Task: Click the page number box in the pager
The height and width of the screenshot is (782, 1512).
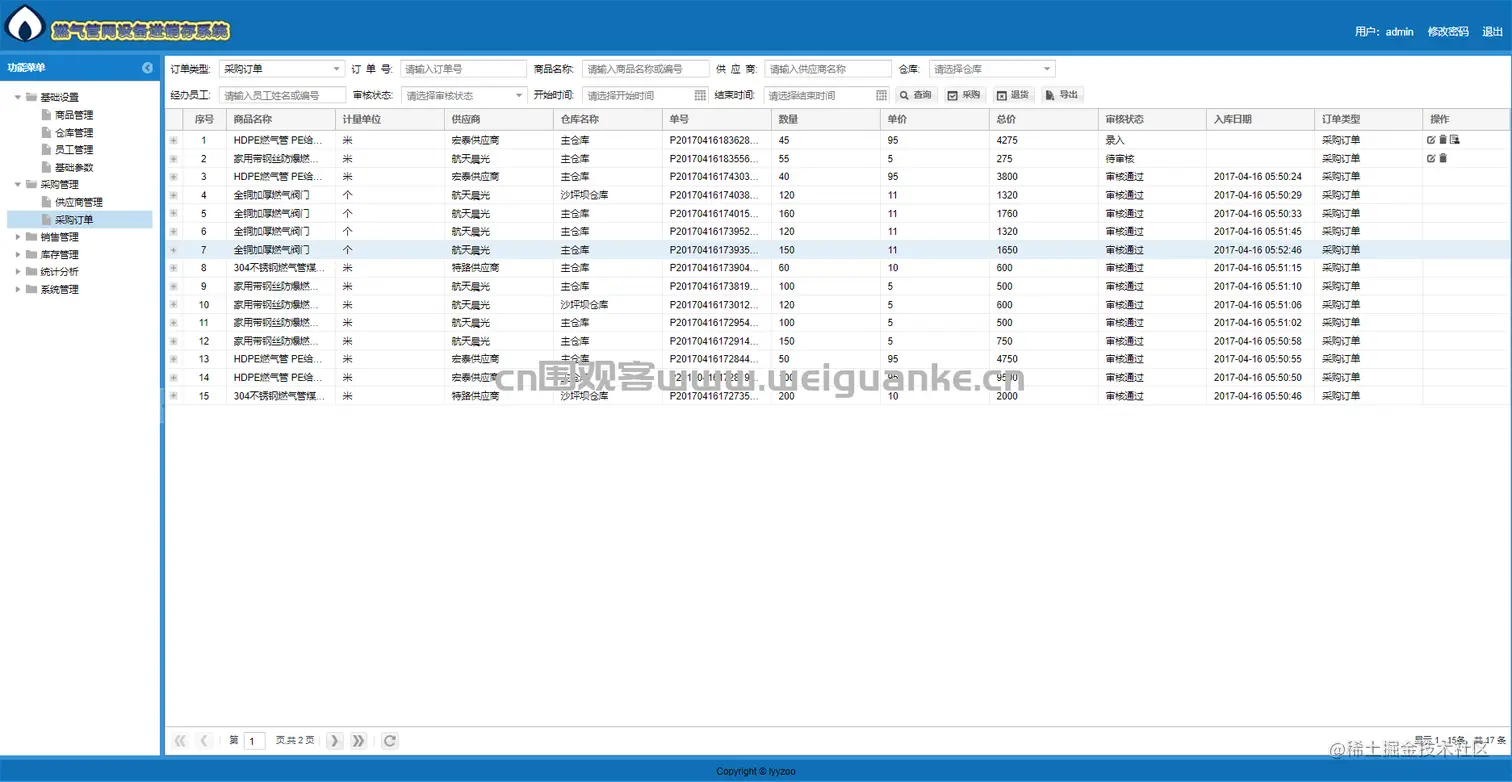Action: (255, 741)
